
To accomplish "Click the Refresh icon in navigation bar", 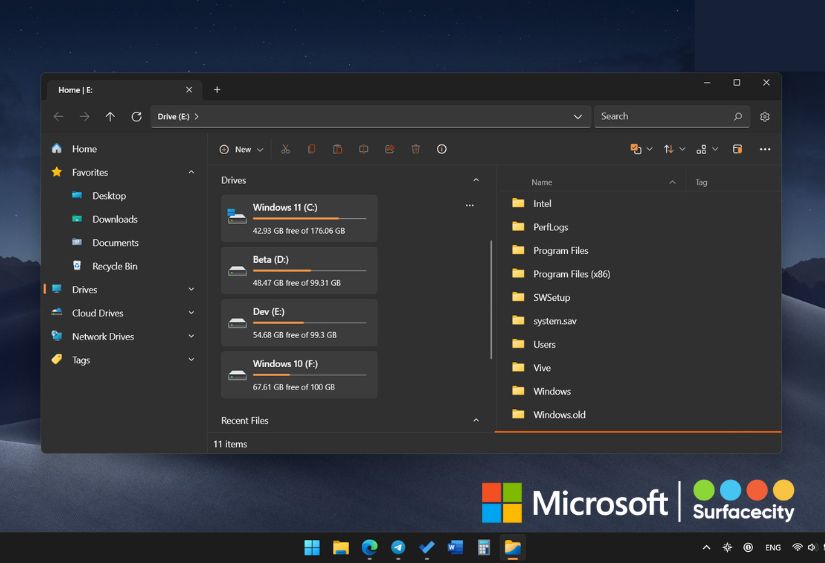I will 136,117.
